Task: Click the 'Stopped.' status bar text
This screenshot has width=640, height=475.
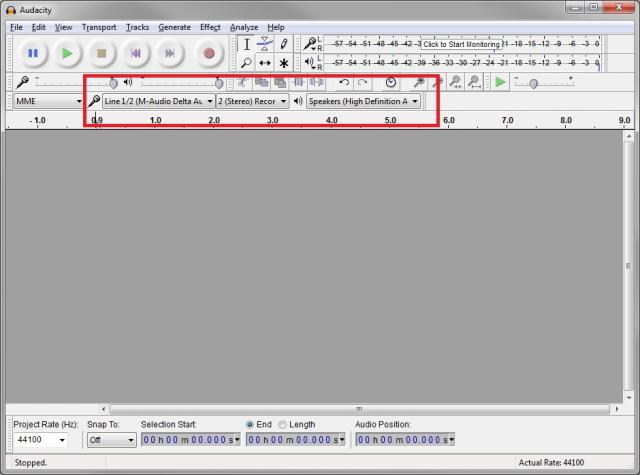Action: click(31, 463)
